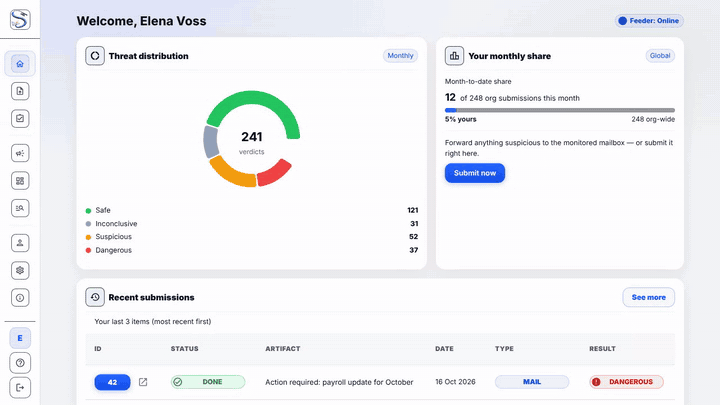Open the user upload icon in sidebar

point(20,243)
